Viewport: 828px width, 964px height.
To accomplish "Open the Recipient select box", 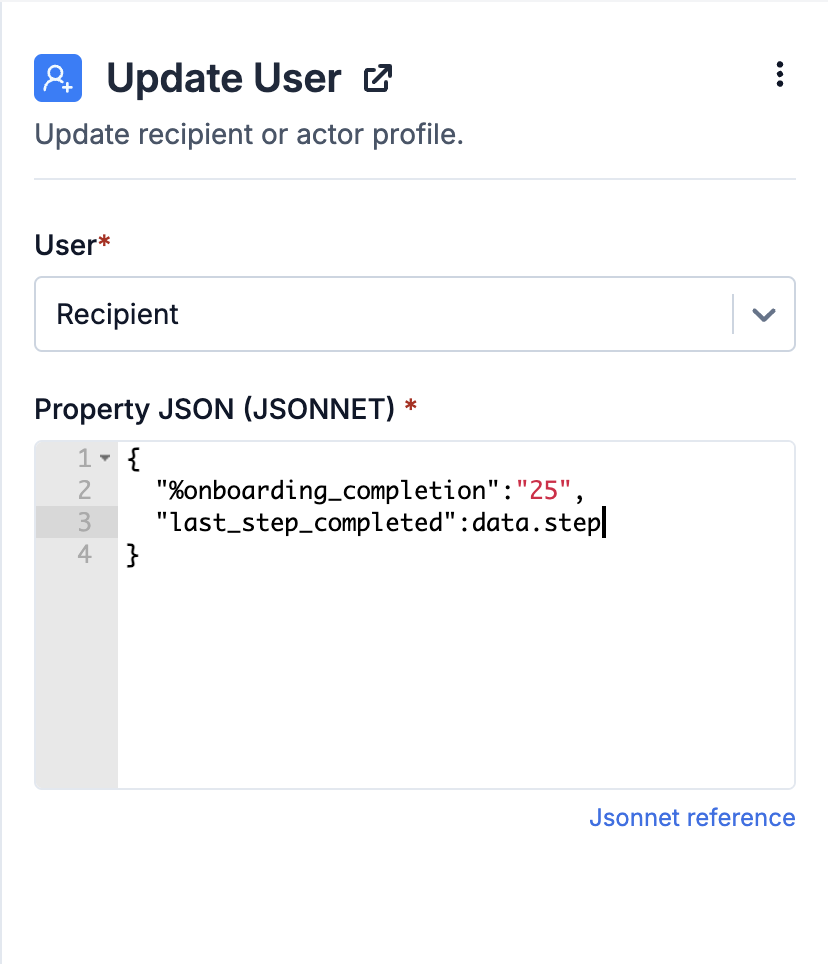I will [415, 314].
